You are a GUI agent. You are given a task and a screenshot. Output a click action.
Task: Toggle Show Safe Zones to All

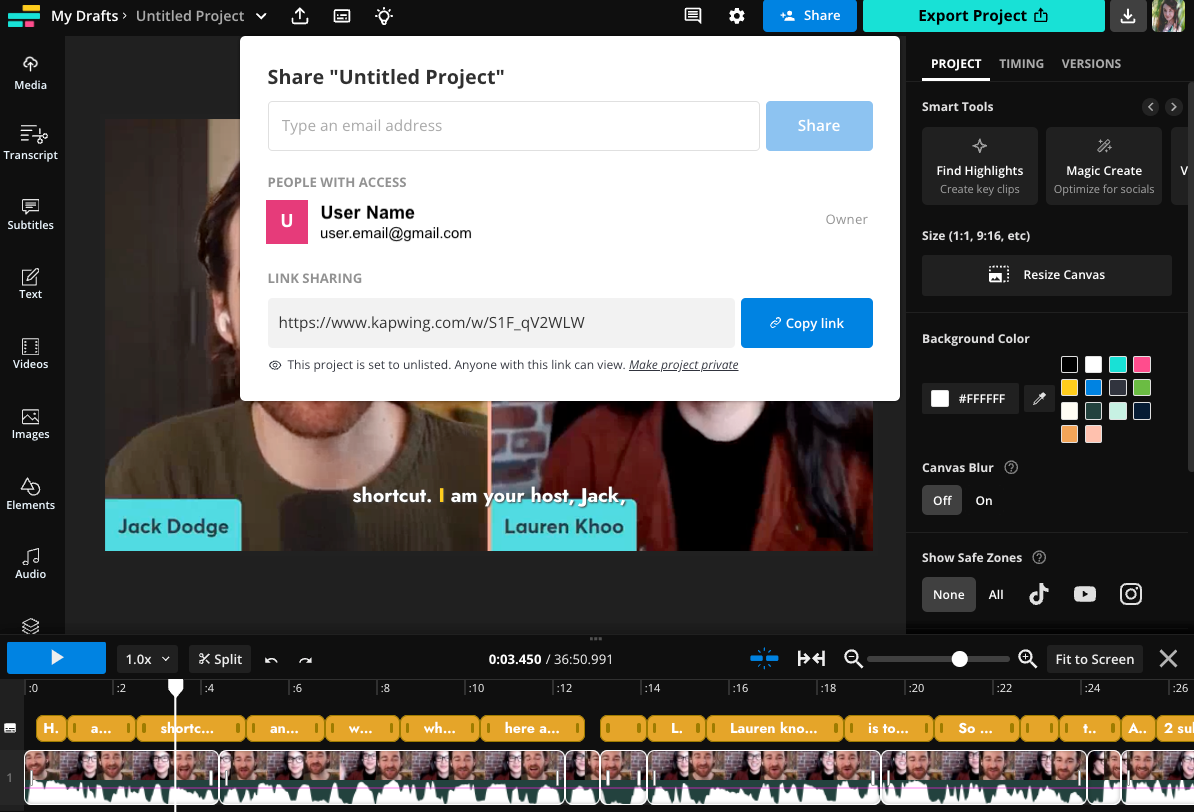(x=996, y=593)
